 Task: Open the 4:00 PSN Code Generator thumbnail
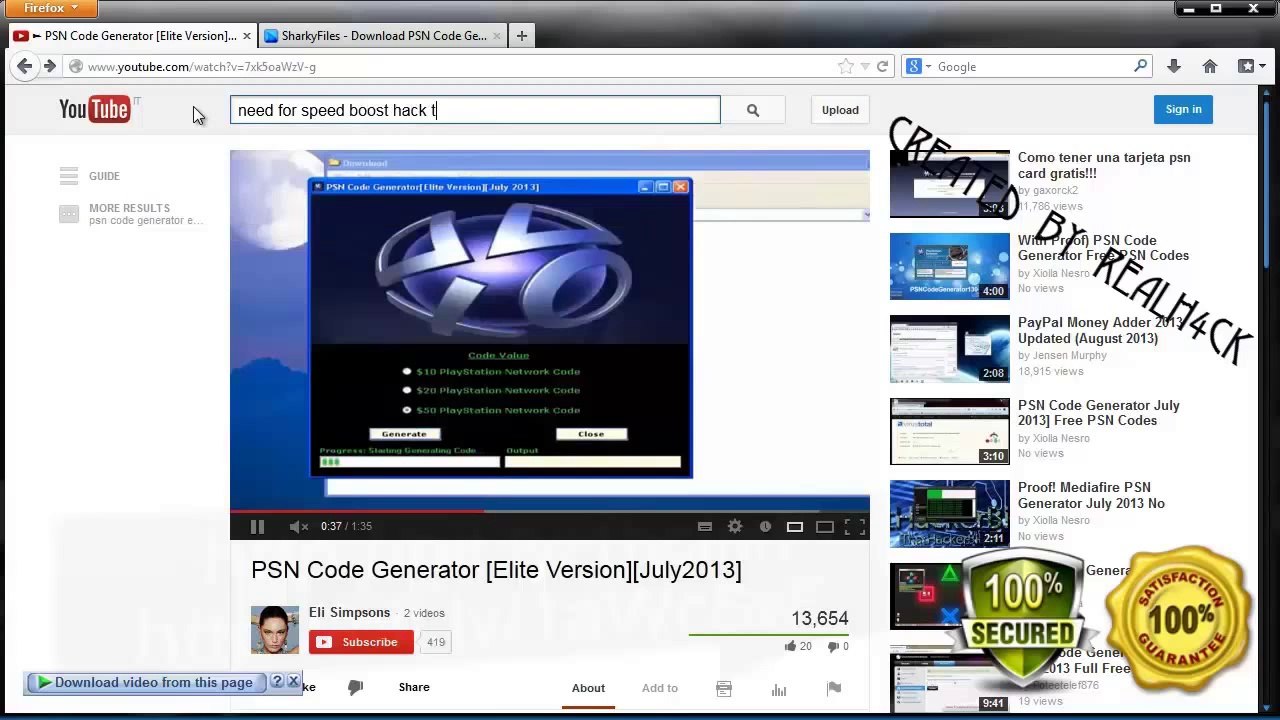pyautogui.click(x=950, y=266)
